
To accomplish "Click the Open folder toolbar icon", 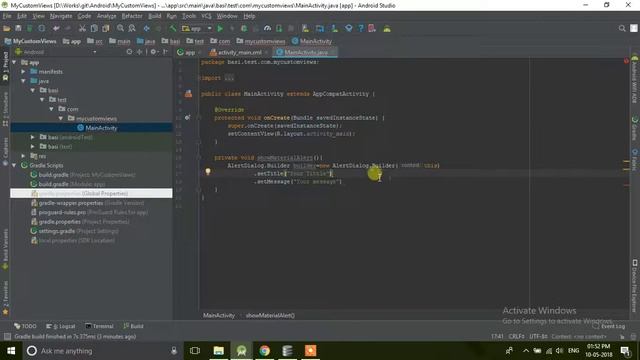I will 7,29.
